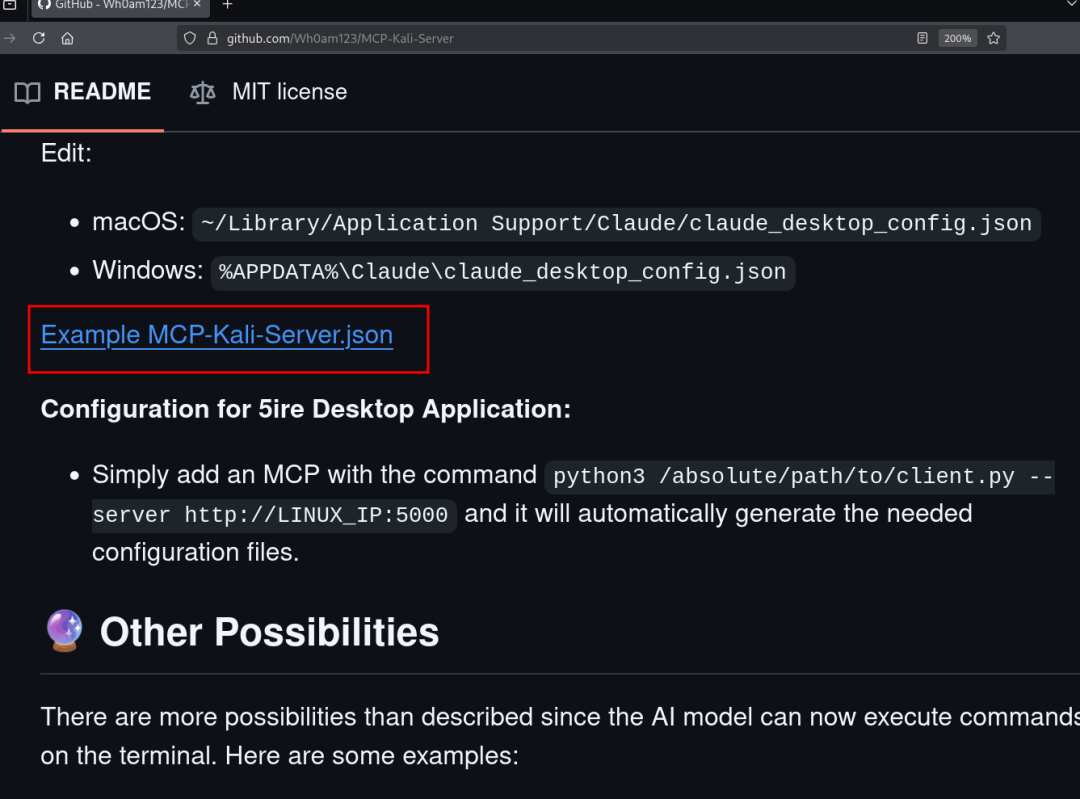Close the GitHub Wh0am123 tab
The image size is (1080, 799).
pyautogui.click(x=197, y=4)
